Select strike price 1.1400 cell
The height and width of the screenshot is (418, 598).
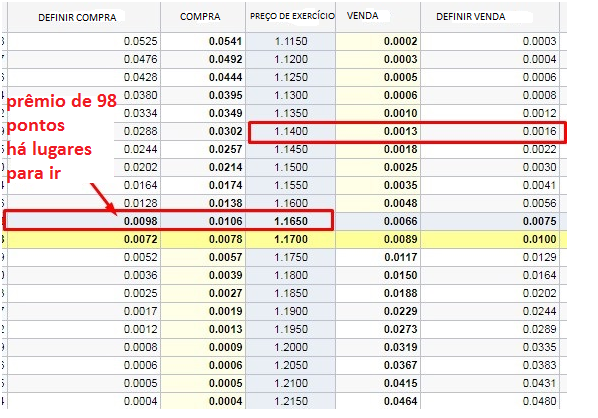click(291, 131)
